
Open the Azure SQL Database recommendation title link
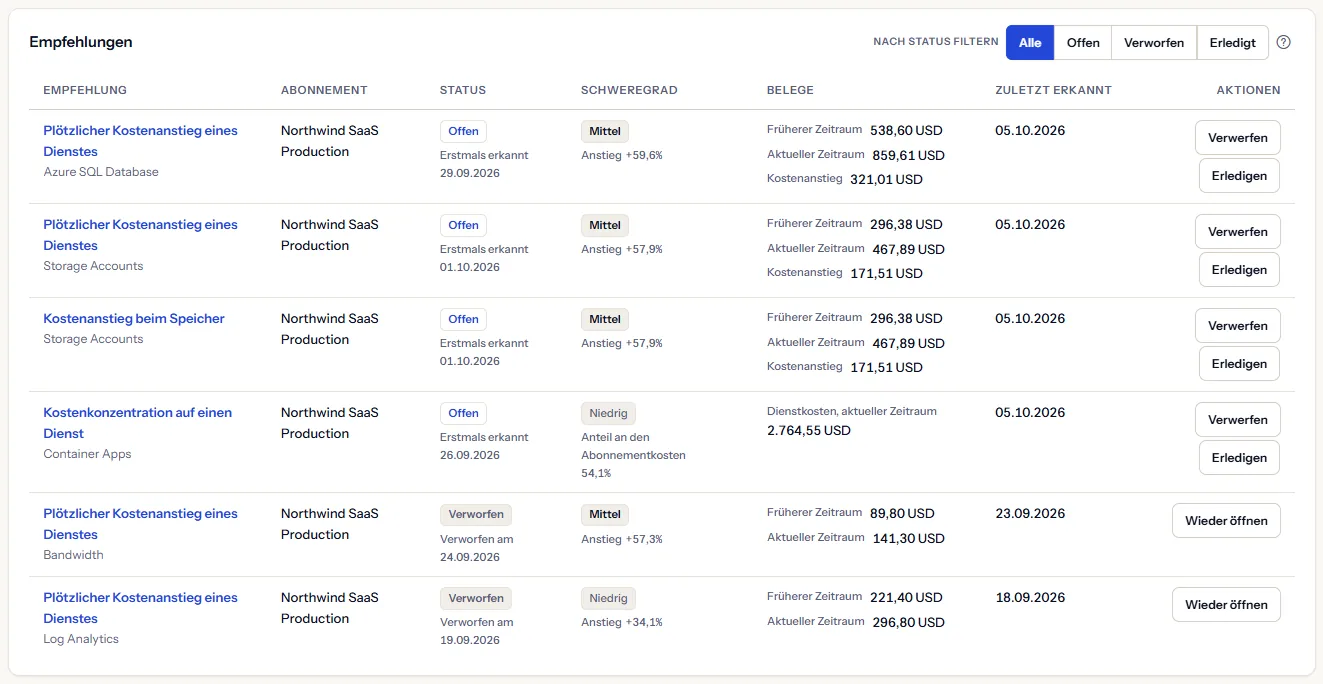(x=140, y=141)
